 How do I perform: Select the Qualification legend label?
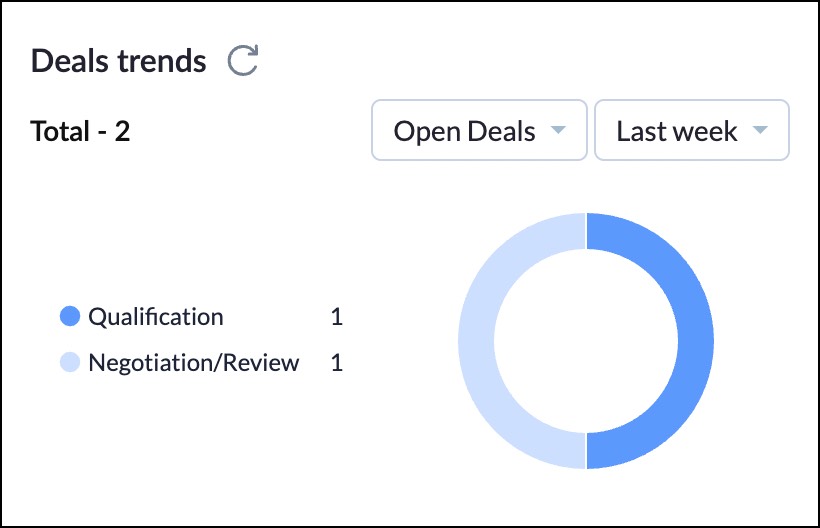click(156, 317)
